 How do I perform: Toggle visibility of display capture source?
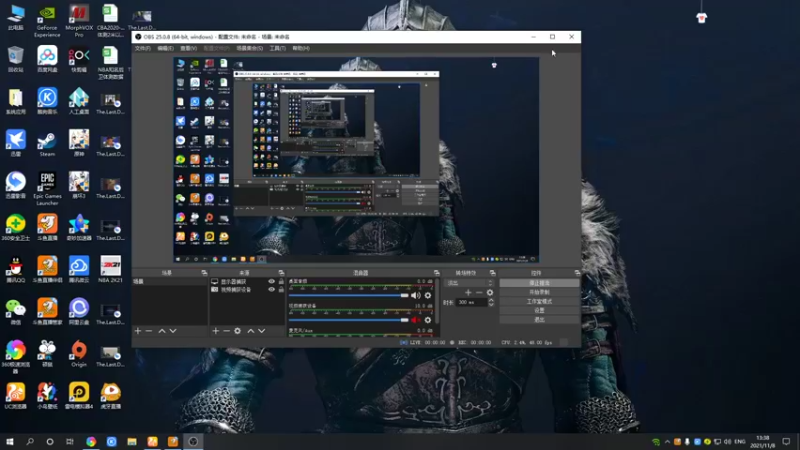pyautogui.click(x=271, y=282)
